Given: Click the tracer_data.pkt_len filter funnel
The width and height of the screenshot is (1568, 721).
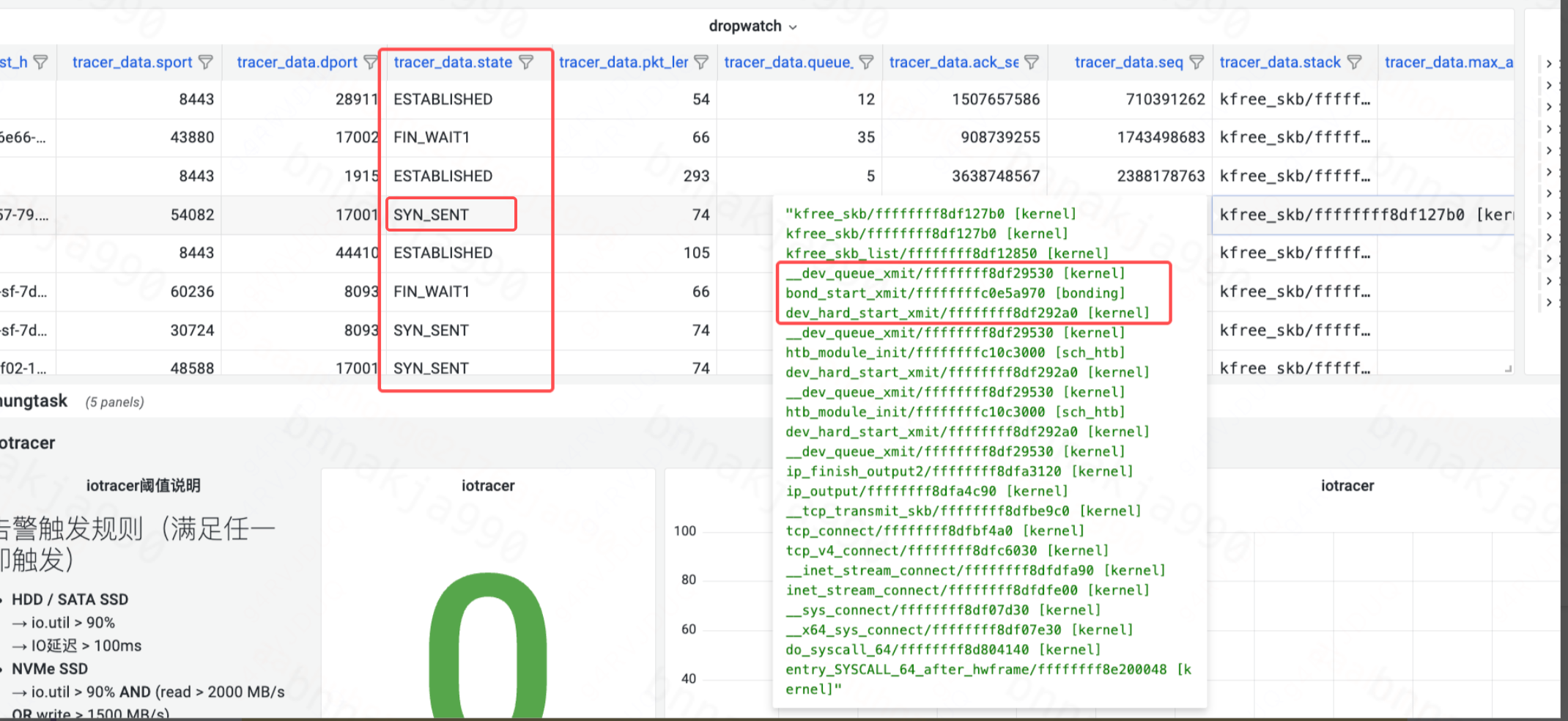Looking at the screenshot, I should 701,62.
